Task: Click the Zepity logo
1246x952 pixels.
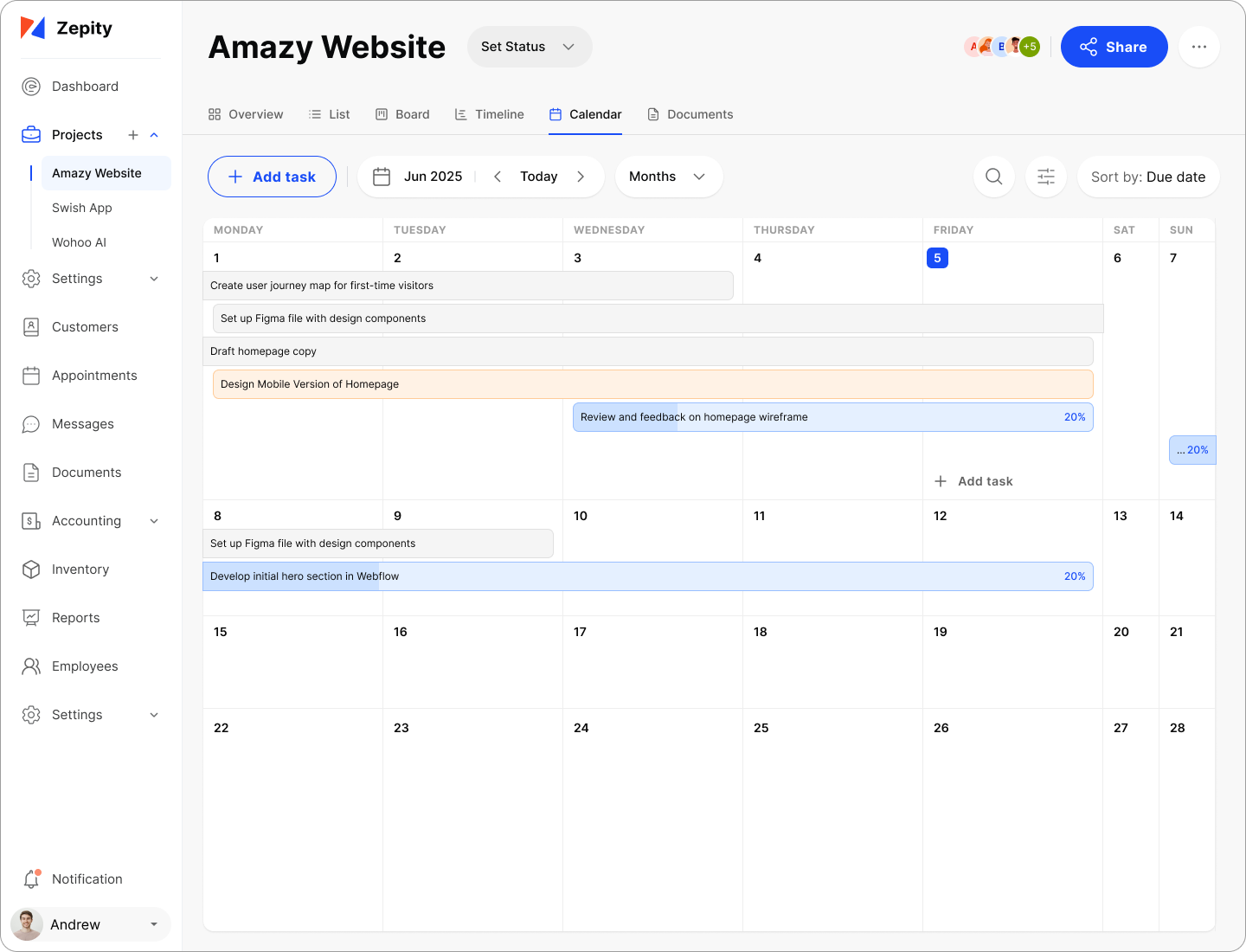Action: point(67,29)
